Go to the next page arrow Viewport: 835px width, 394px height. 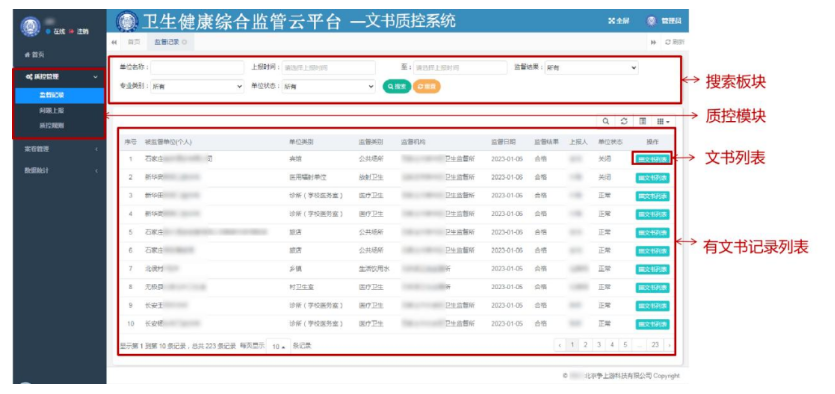coord(669,345)
